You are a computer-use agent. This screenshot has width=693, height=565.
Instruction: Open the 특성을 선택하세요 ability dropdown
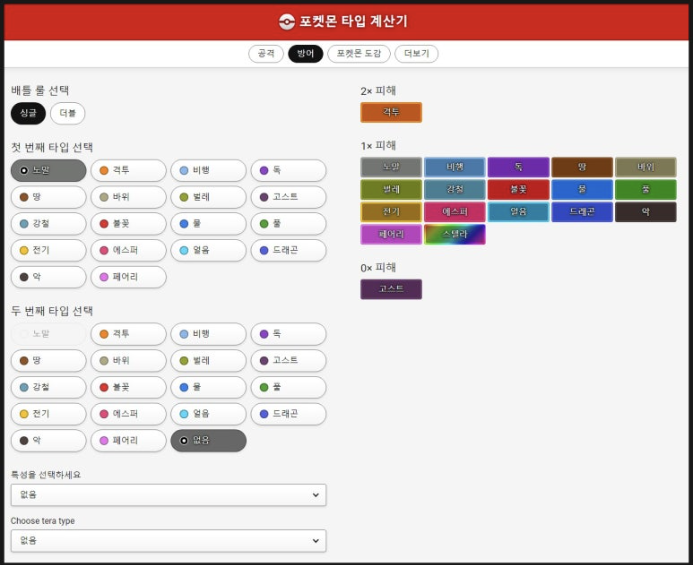168,495
